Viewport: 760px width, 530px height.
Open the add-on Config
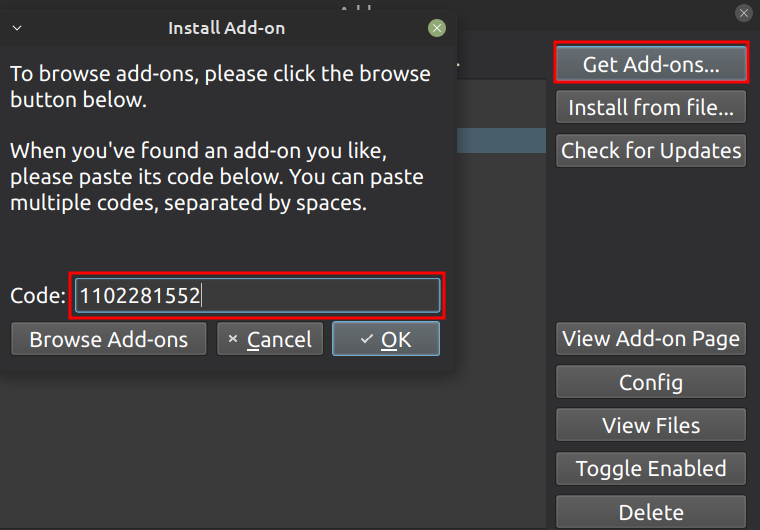651,382
